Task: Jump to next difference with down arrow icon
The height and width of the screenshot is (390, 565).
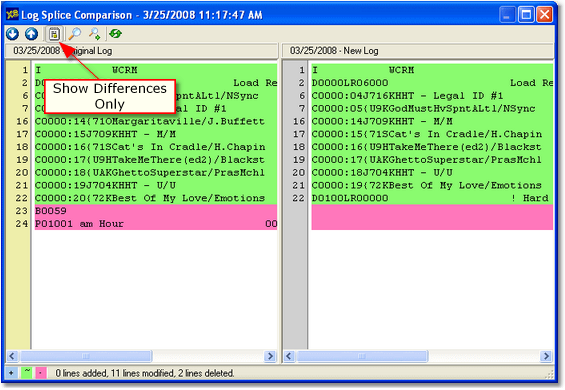Action: [12, 34]
